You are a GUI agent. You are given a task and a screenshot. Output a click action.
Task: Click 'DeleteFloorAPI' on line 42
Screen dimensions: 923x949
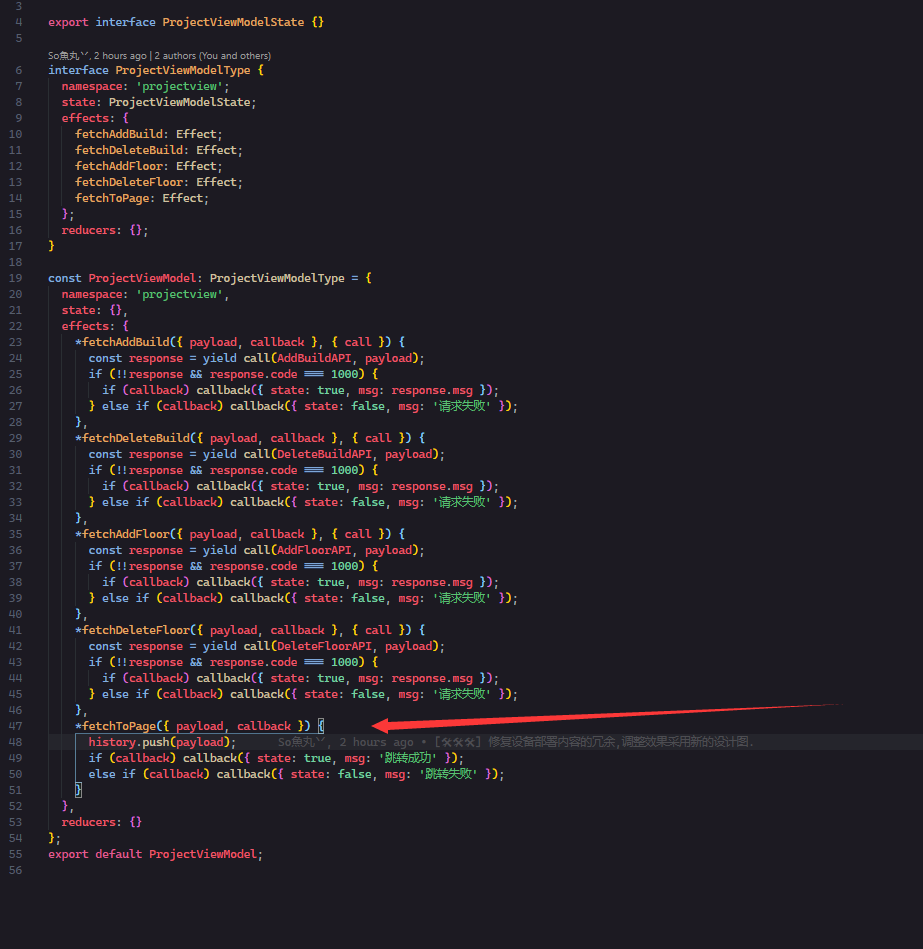[324, 646]
